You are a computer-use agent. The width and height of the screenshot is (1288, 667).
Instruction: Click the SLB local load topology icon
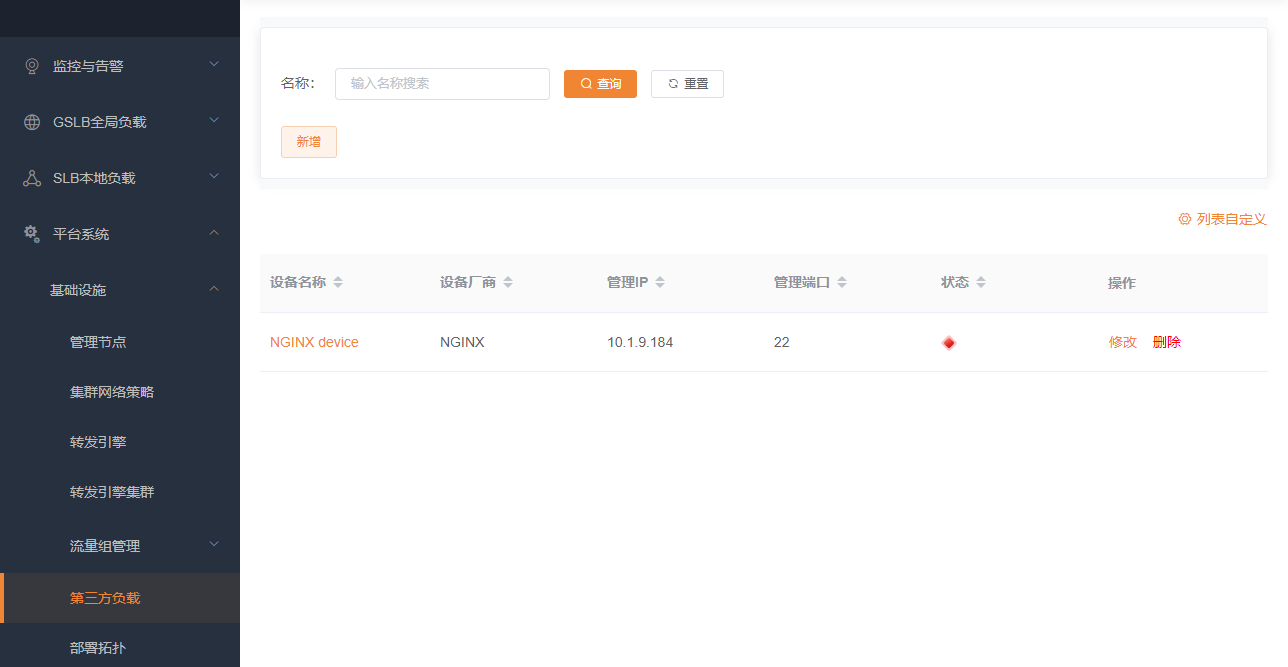tap(32, 178)
